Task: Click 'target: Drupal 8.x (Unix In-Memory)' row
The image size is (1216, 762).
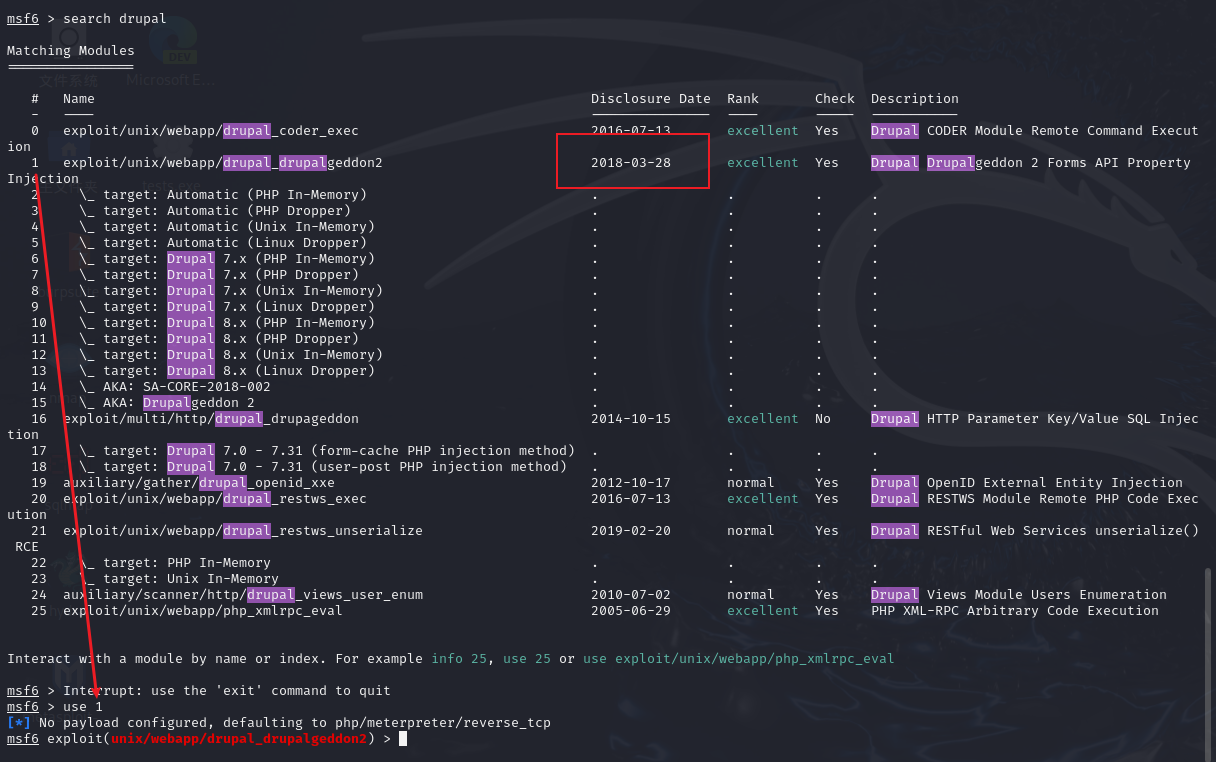Action: click(x=231, y=355)
